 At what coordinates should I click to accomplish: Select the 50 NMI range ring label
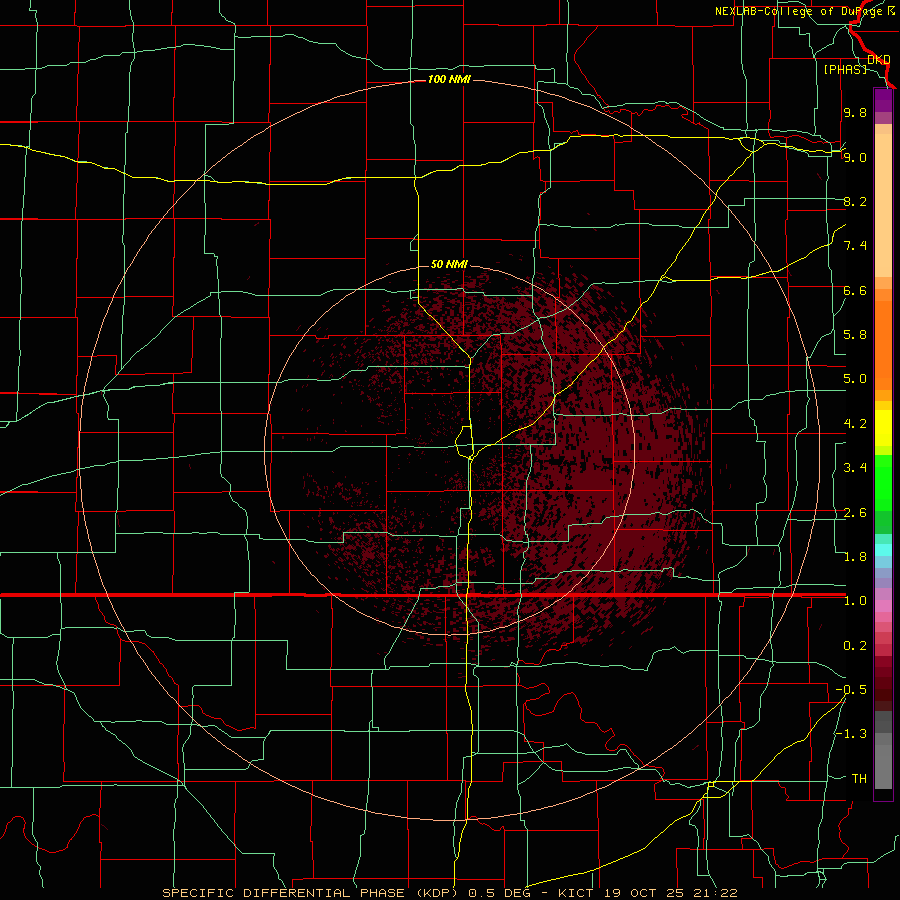(449, 264)
